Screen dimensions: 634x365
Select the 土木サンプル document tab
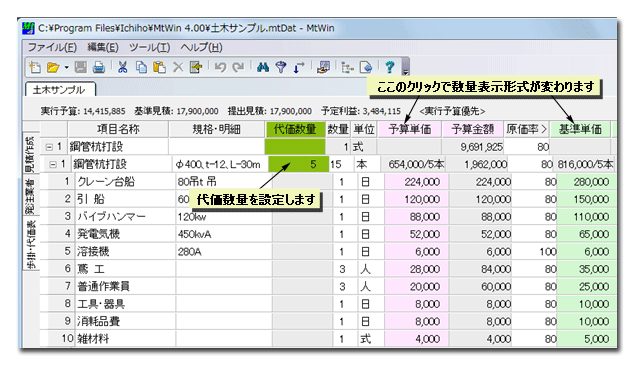61,89
